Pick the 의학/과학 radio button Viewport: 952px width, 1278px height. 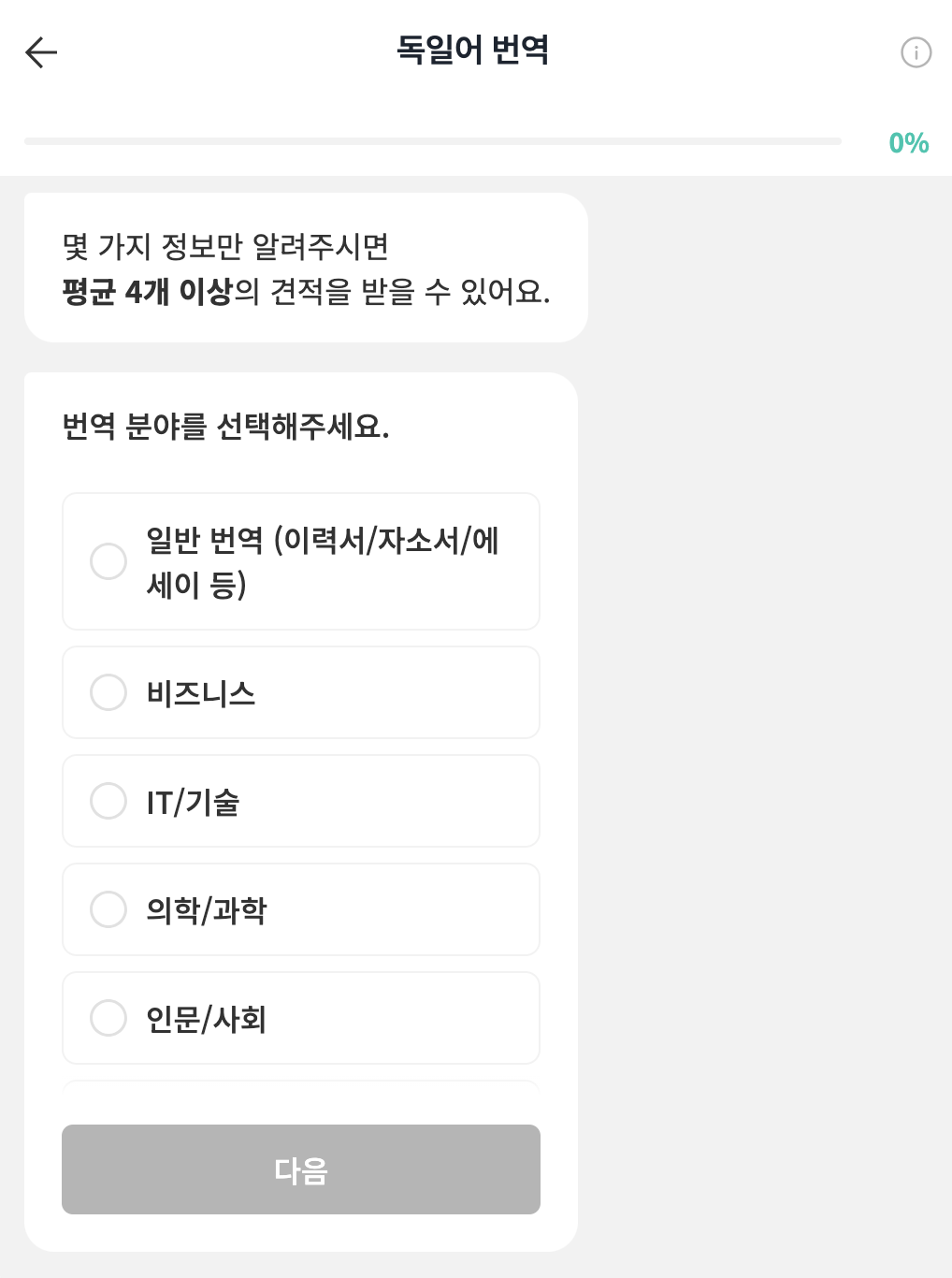[x=108, y=909]
